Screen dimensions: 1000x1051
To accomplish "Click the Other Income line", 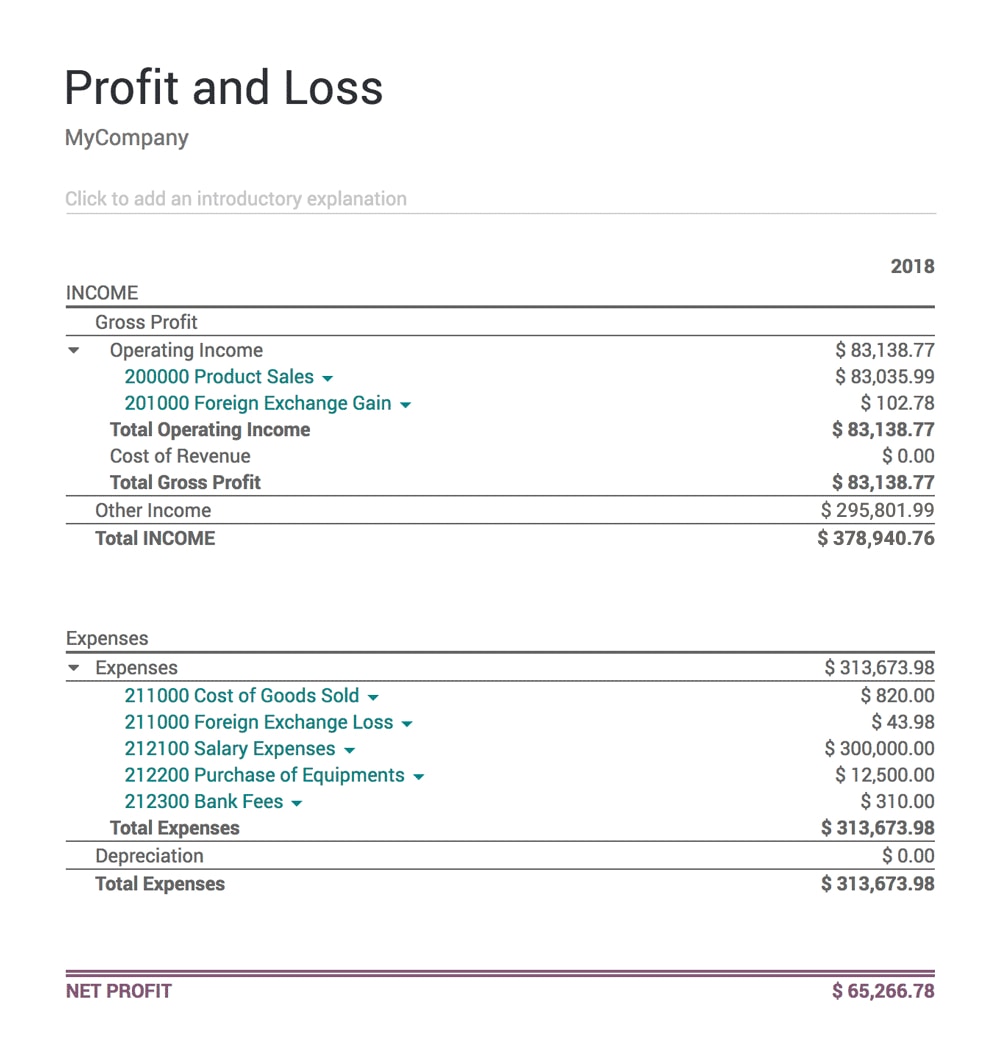I will [x=153, y=510].
